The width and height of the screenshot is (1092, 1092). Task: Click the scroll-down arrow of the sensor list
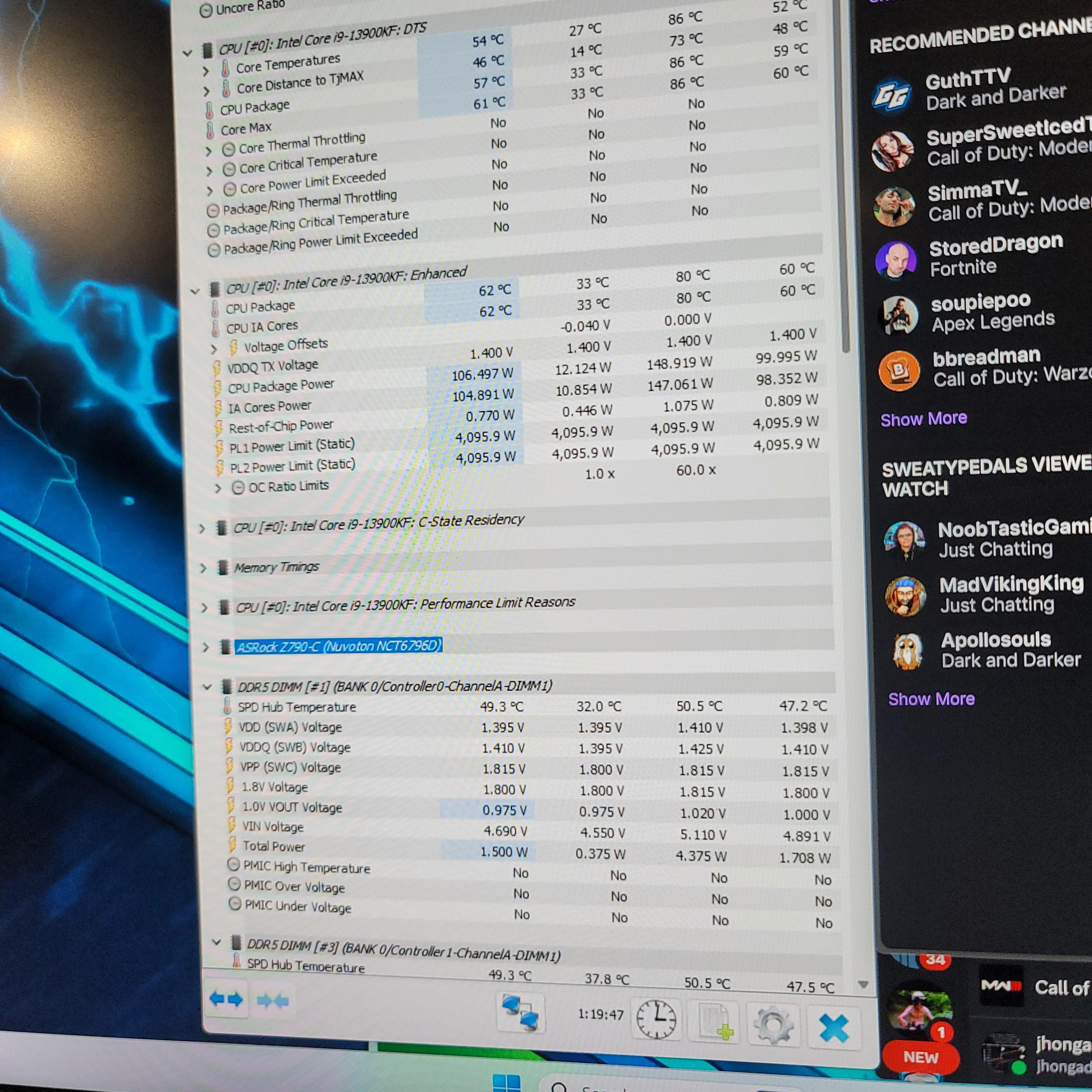point(862,985)
